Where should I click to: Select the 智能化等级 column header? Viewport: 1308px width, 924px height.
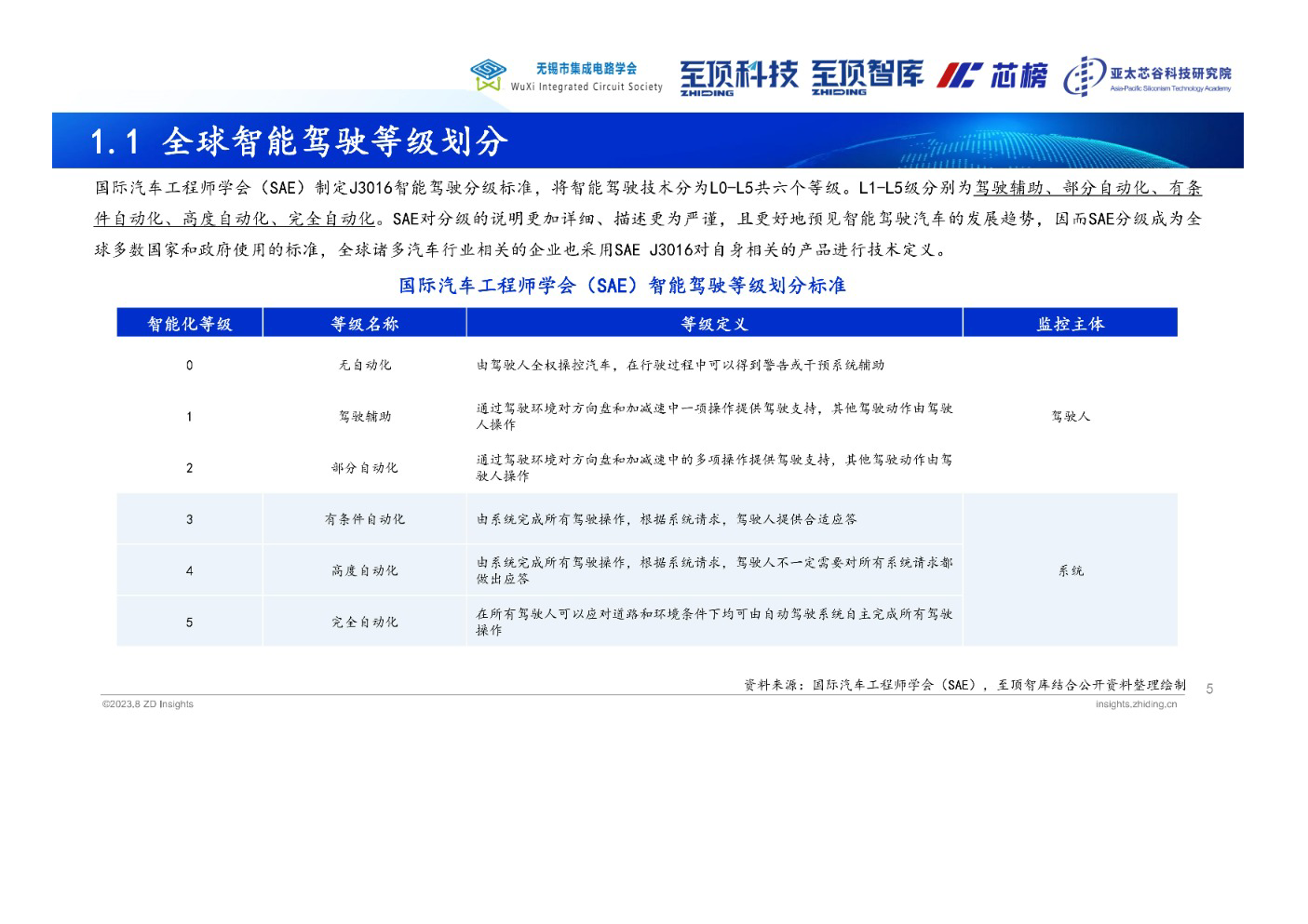click(190, 323)
